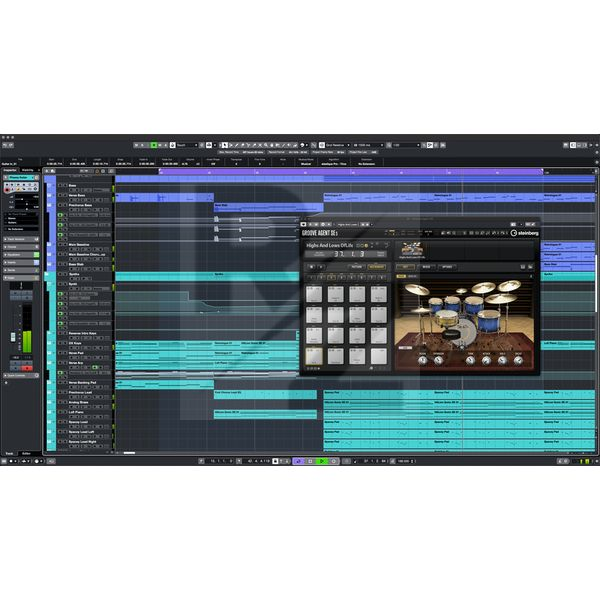The width and height of the screenshot is (600, 600).
Task: Start playback with the green Play button
Action: click(321, 461)
